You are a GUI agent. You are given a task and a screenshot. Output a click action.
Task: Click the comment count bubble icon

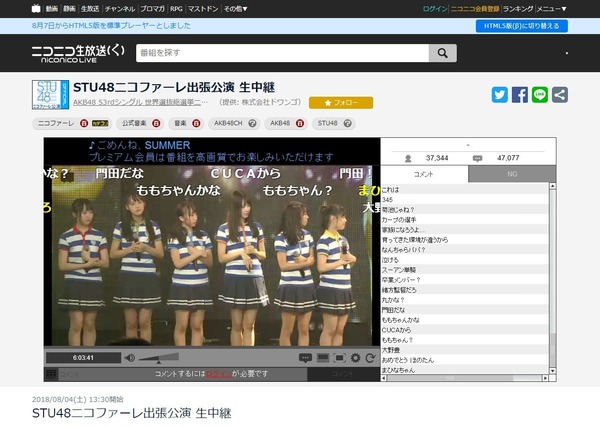pyautogui.click(x=477, y=158)
